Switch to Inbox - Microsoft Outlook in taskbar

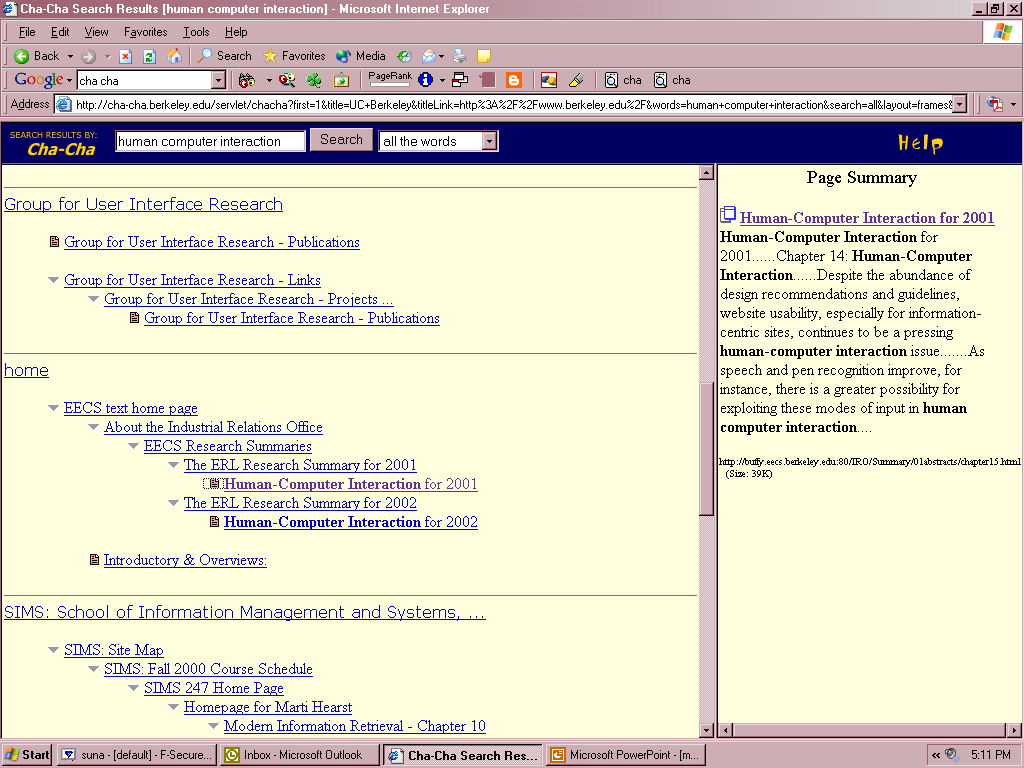300,755
